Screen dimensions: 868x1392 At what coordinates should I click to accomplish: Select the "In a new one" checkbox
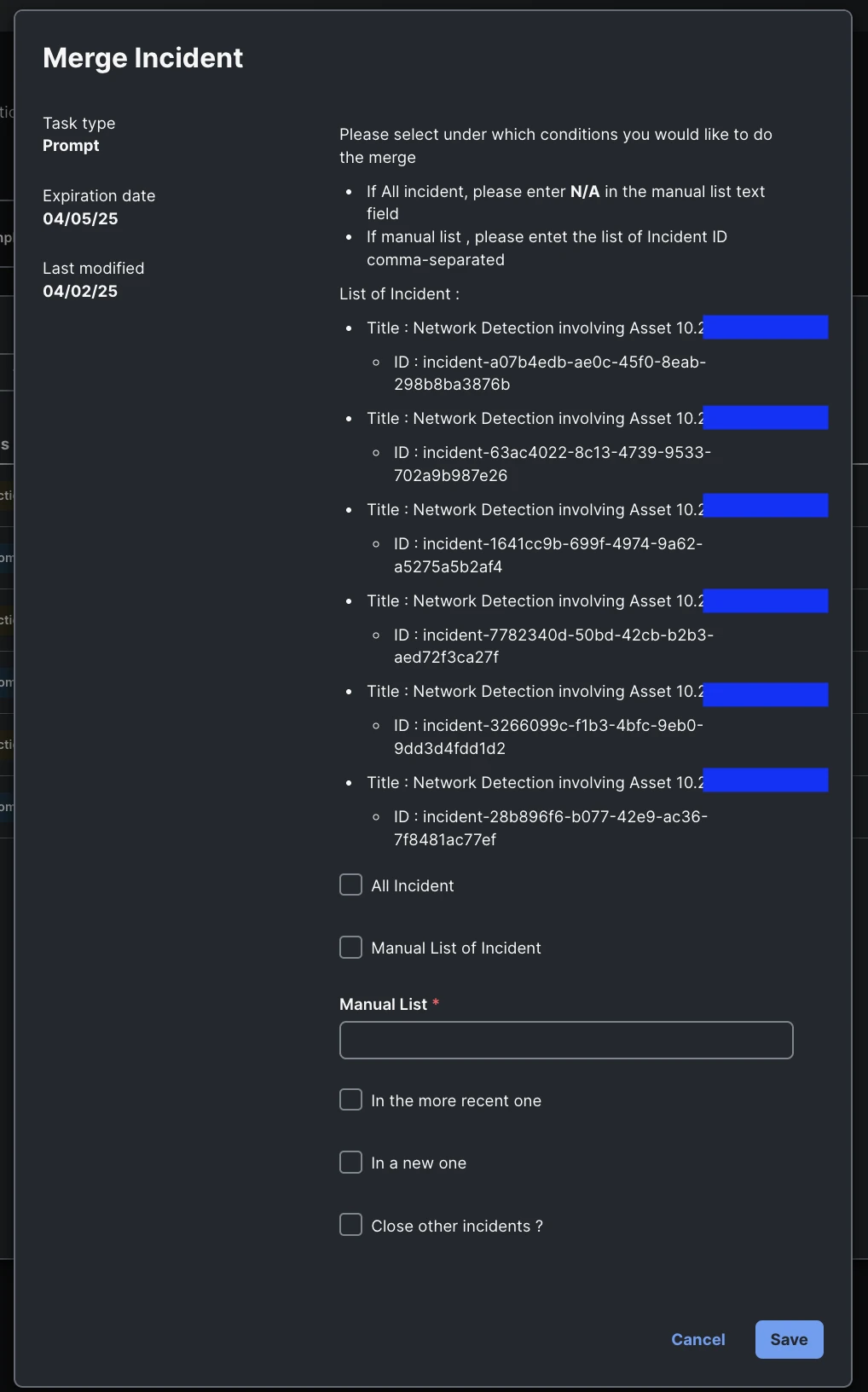[350, 1162]
